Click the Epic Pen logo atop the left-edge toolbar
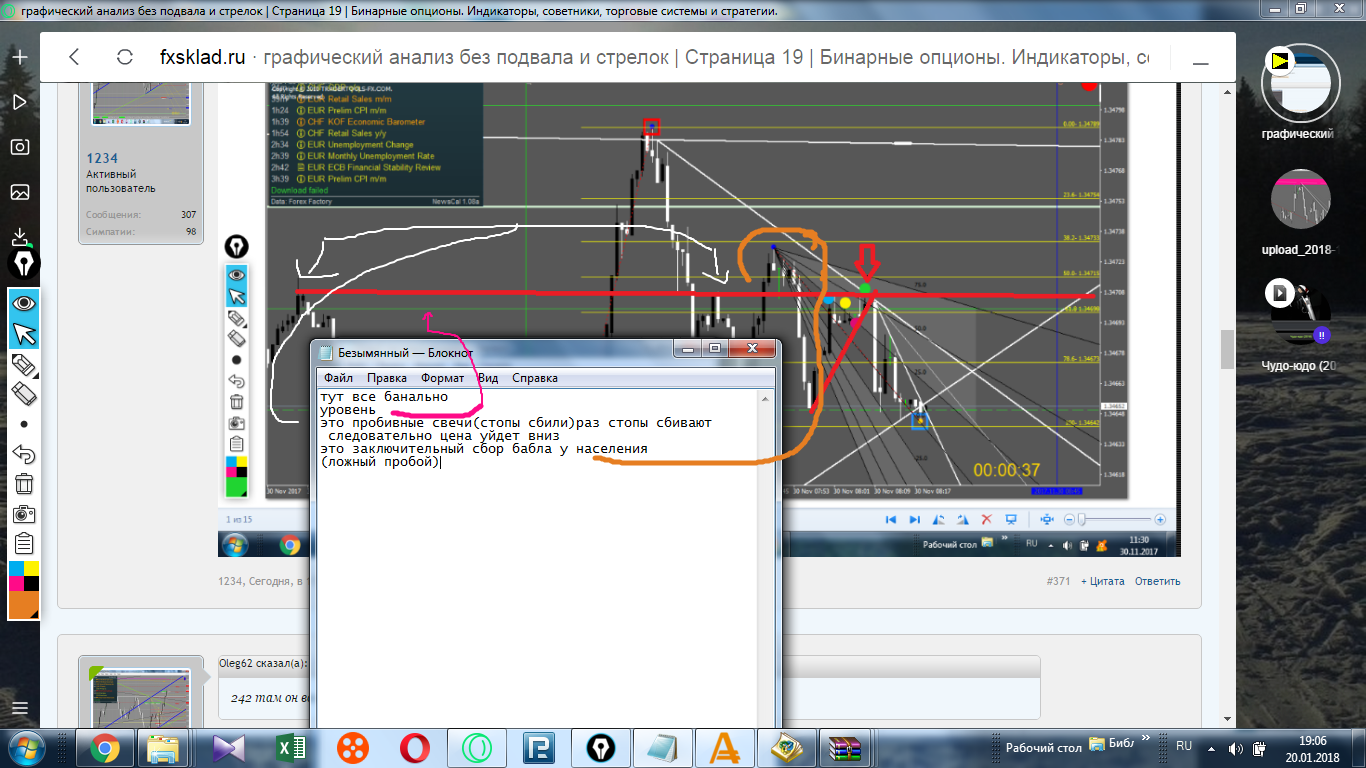 click(x=23, y=264)
